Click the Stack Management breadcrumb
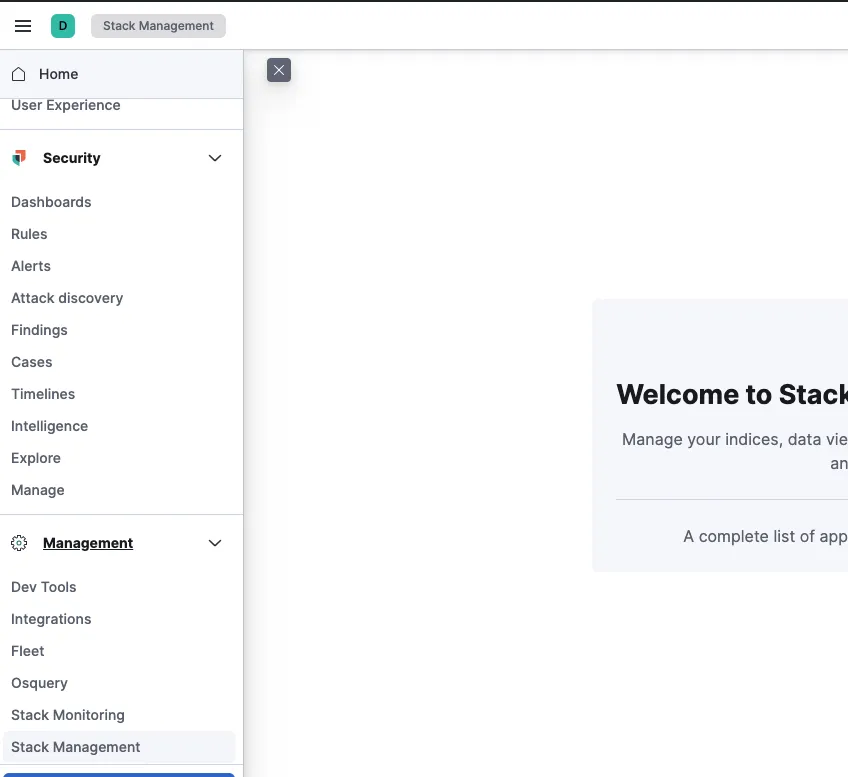The width and height of the screenshot is (848, 777). [x=158, y=26]
